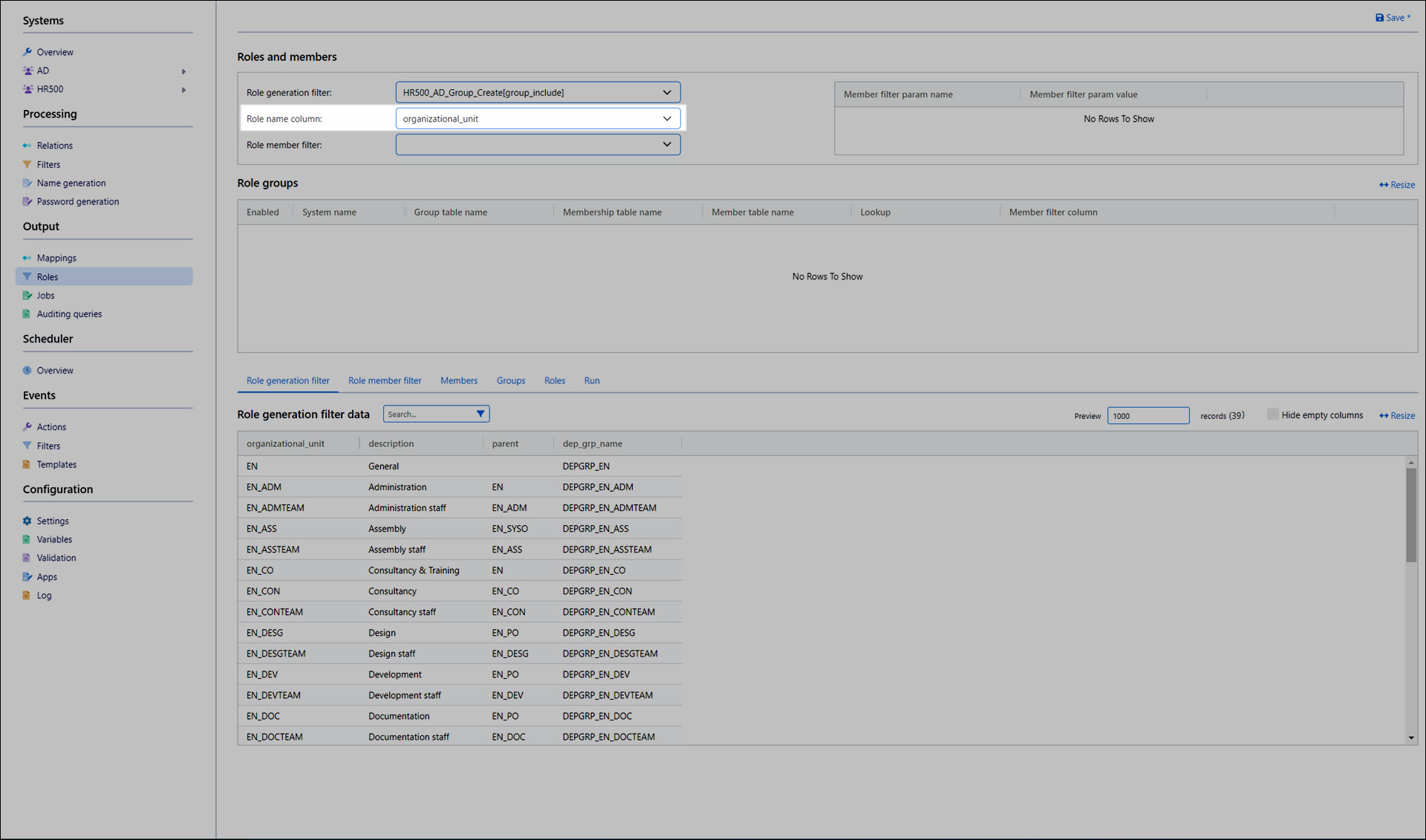This screenshot has width=1426, height=840.
Task: Open Role member filter dropdown
Action: click(x=666, y=144)
